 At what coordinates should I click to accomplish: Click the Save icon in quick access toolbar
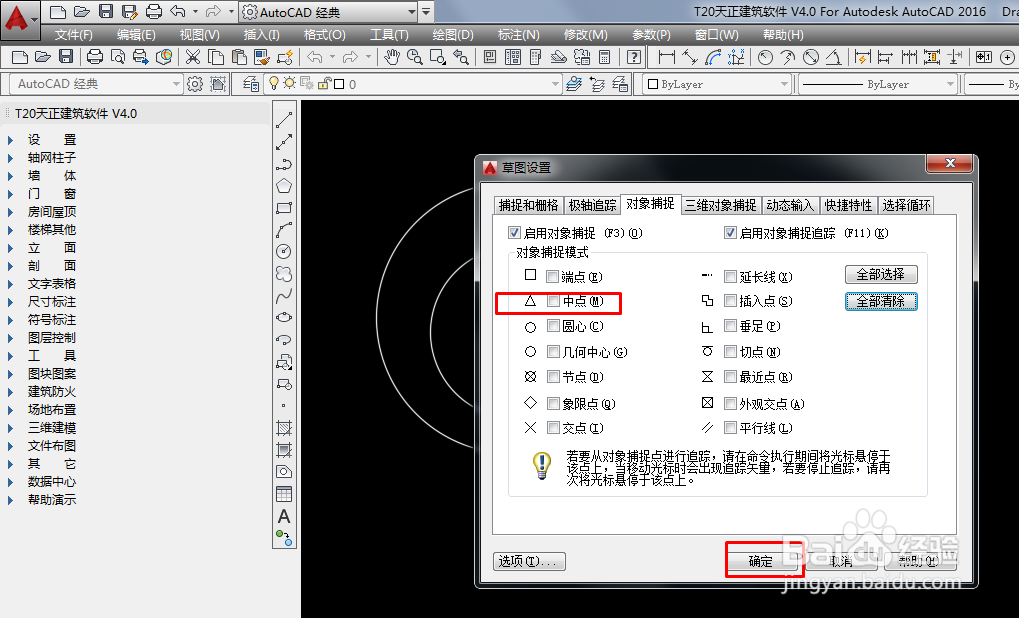coord(106,11)
